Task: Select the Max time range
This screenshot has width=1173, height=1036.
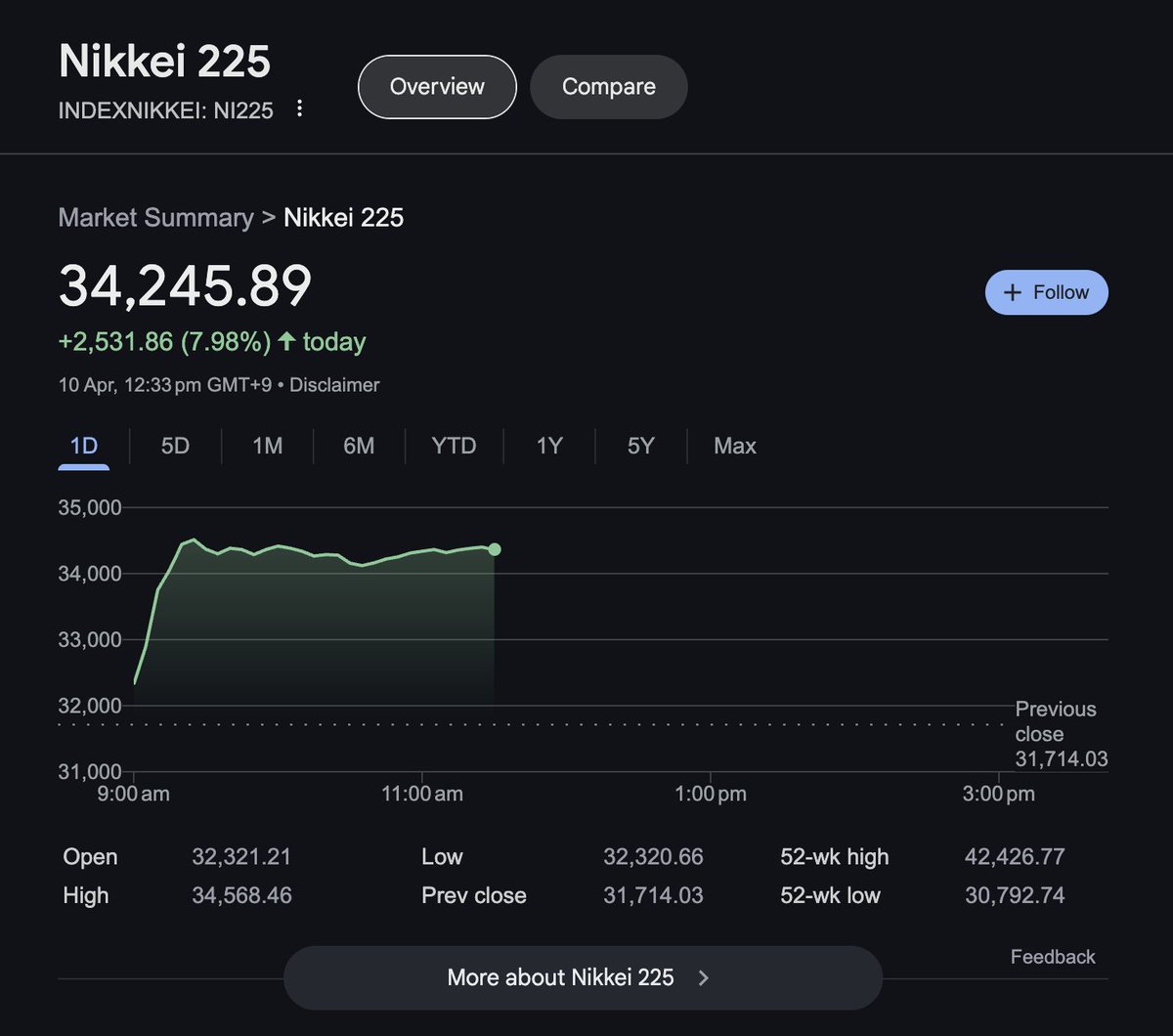Action: click(x=735, y=446)
